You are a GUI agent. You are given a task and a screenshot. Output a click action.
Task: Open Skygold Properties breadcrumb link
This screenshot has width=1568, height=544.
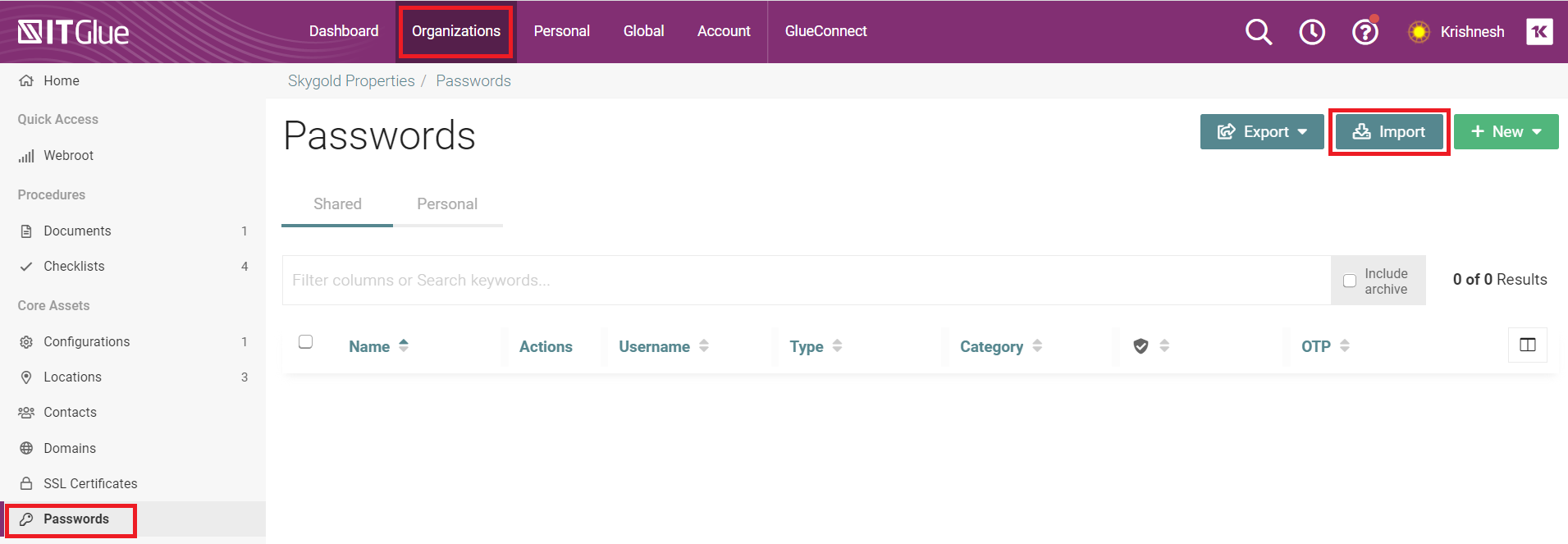coord(351,81)
